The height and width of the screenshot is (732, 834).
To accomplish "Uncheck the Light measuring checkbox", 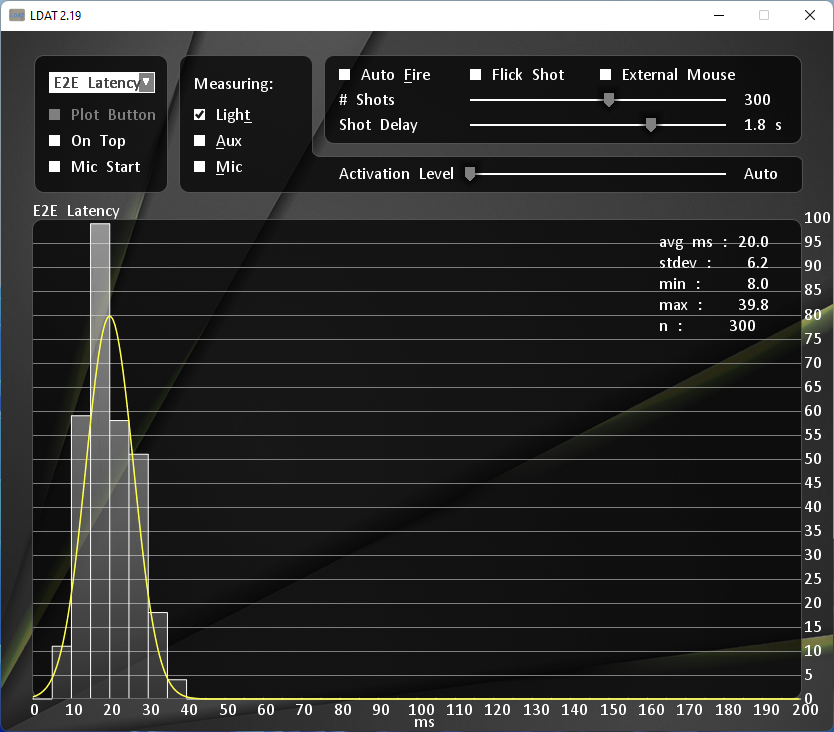I will tap(200, 115).
